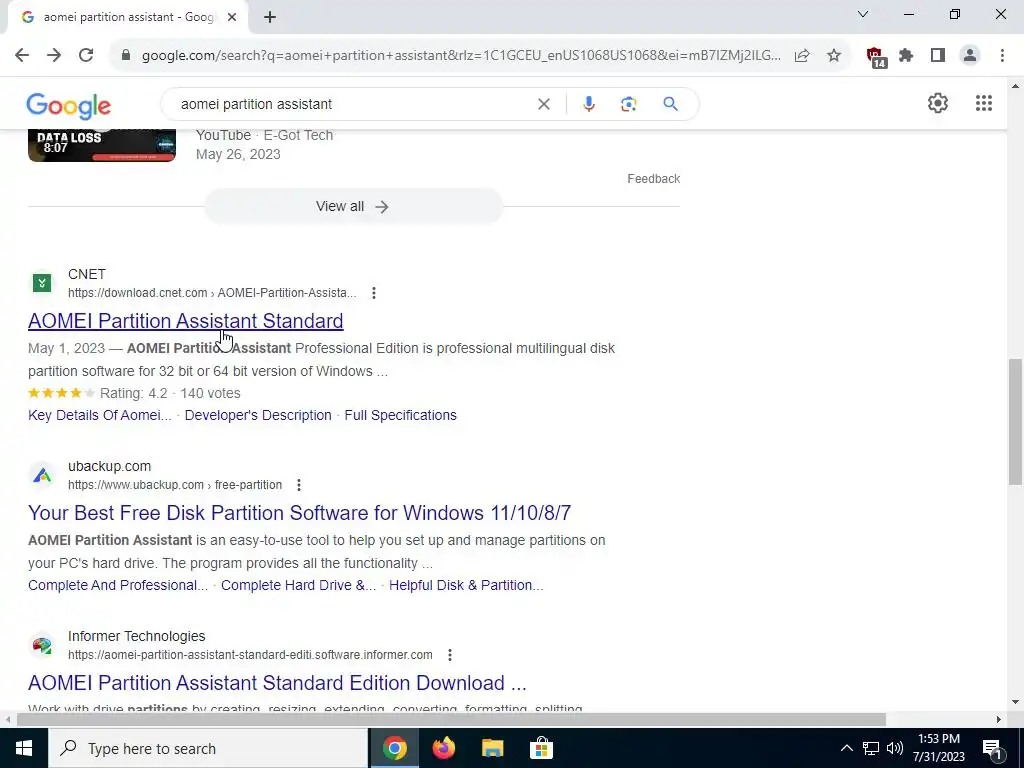Image resolution: width=1024 pixels, height=768 pixels.
Task: Click the Informer Technologies favicon
Action: click(x=42, y=645)
